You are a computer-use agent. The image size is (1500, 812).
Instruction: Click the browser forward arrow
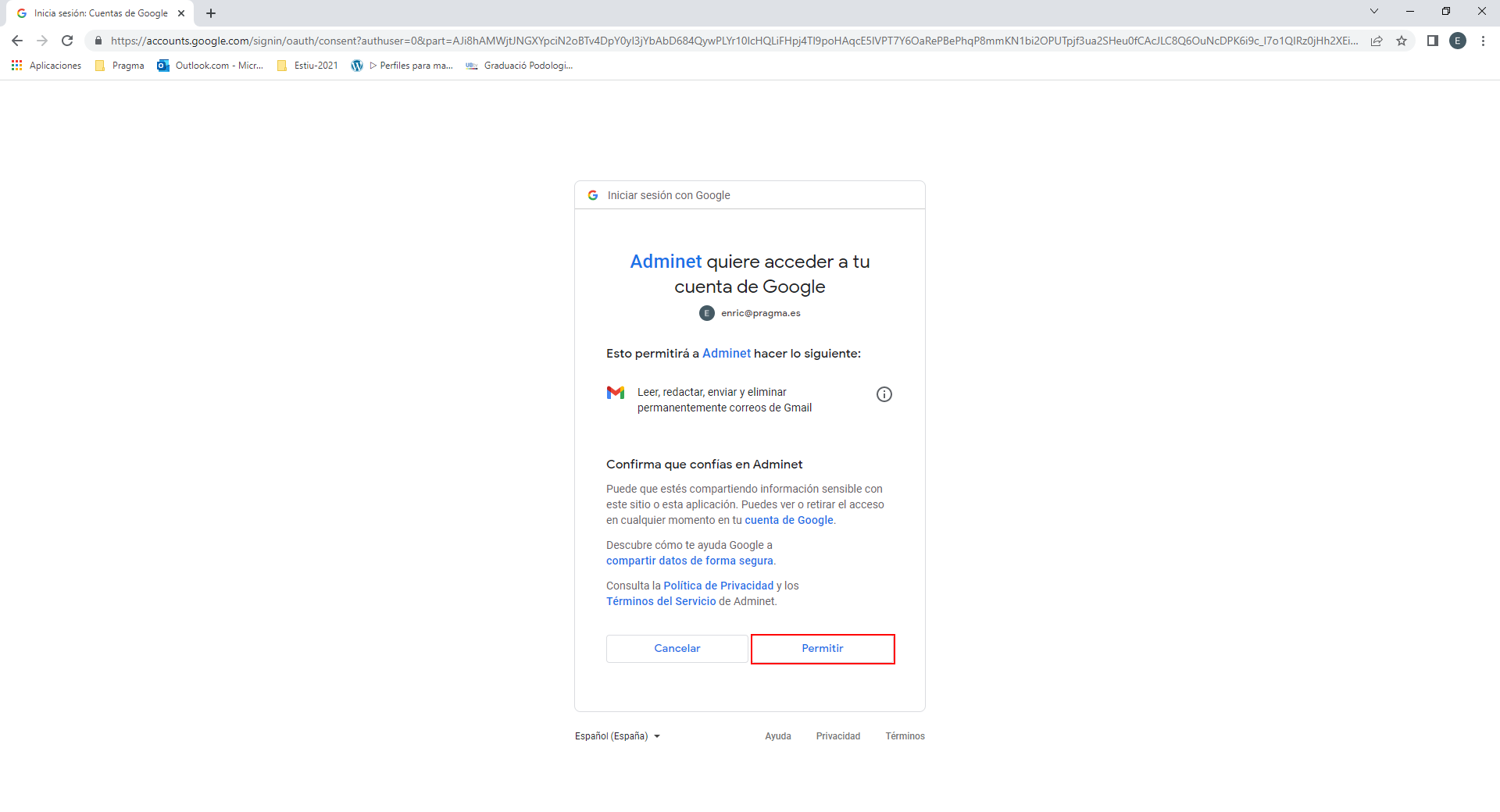click(42, 41)
